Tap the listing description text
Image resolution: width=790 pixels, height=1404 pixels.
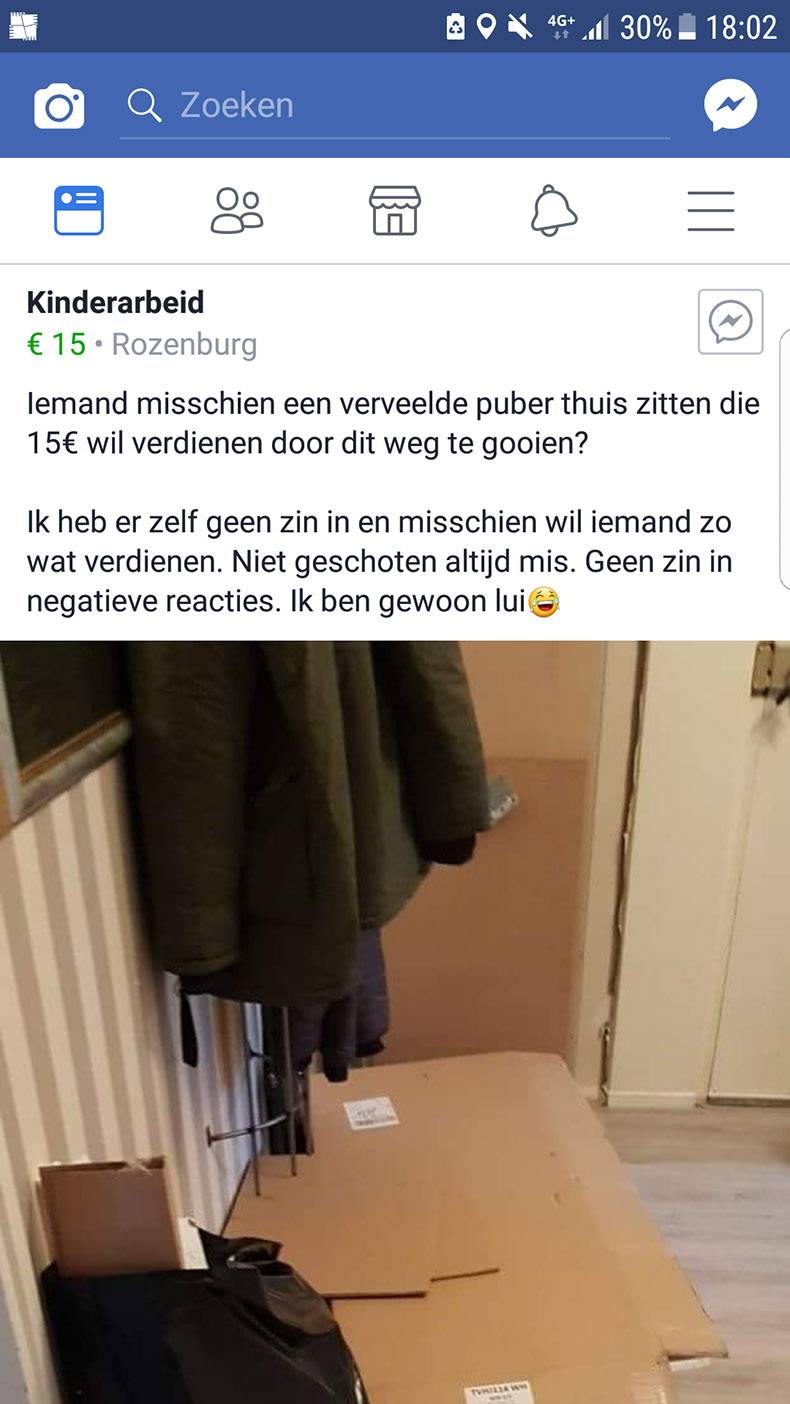pyautogui.click(x=393, y=502)
